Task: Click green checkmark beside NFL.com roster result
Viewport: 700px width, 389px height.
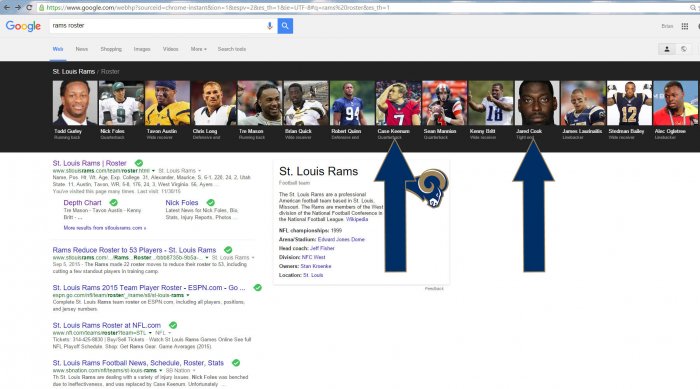Action: coord(173,325)
